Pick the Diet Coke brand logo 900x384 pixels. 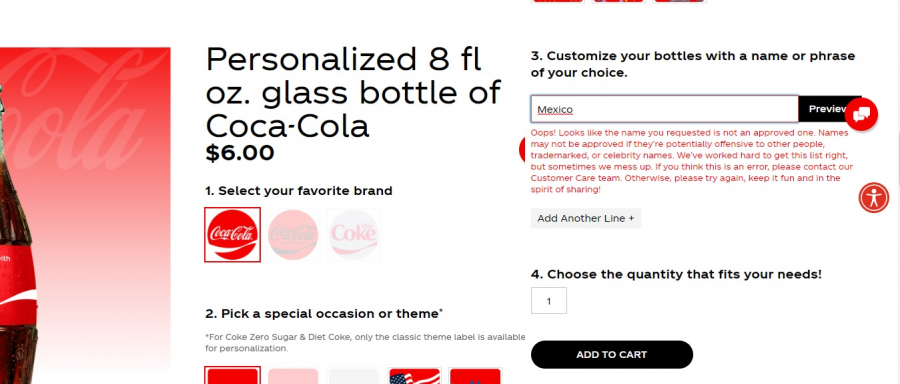(354, 234)
